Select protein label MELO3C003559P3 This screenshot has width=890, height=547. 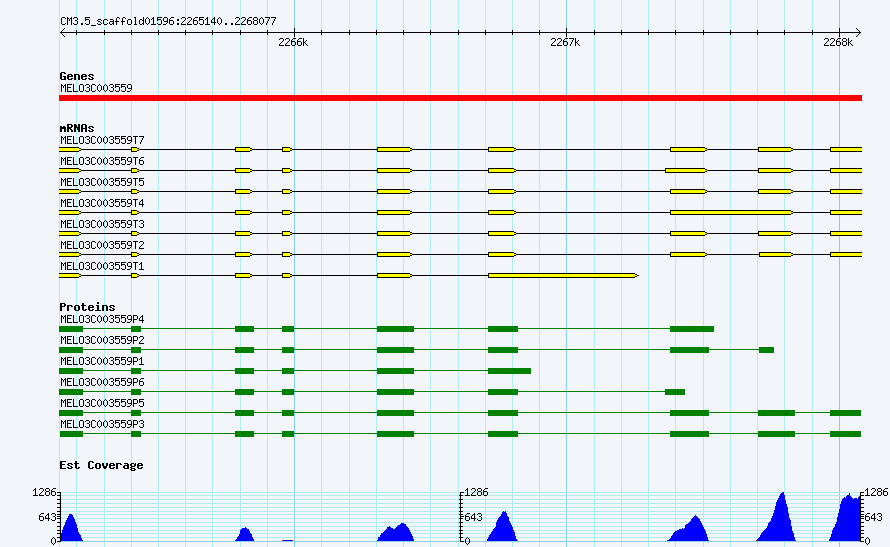coord(102,424)
